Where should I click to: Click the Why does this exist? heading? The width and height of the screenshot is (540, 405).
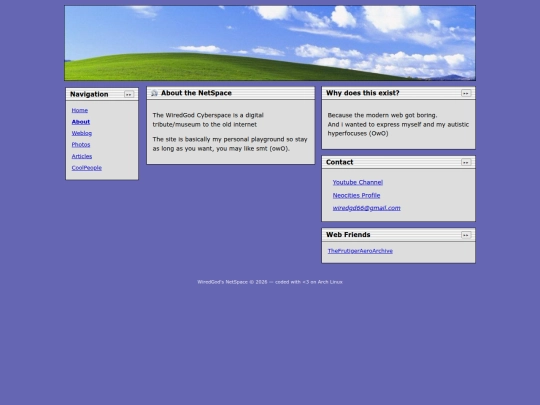tap(363, 93)
